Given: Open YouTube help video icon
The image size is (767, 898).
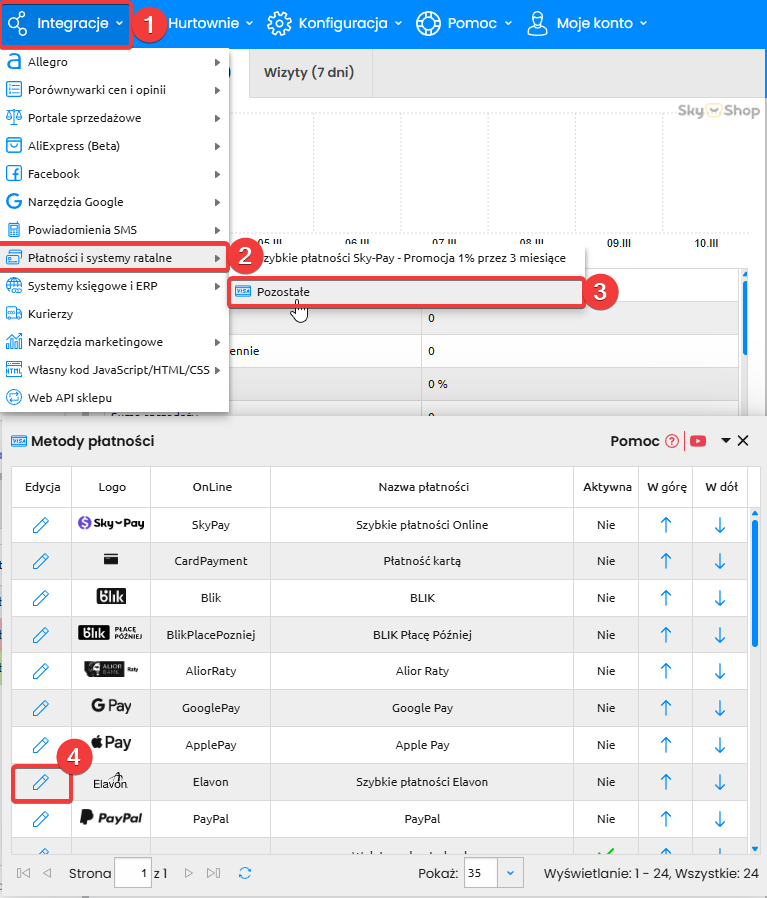Looking at the screenshot, I should 698,441.
